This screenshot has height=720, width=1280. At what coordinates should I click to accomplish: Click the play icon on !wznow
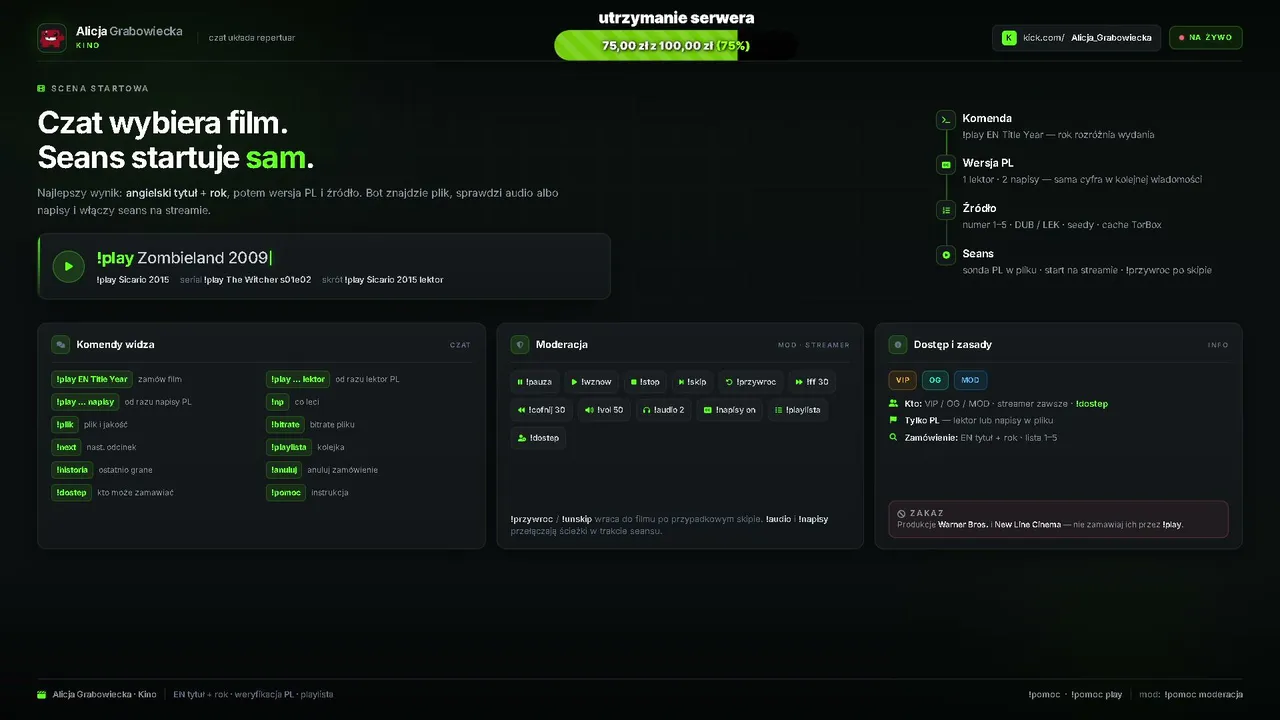(574, 382)
